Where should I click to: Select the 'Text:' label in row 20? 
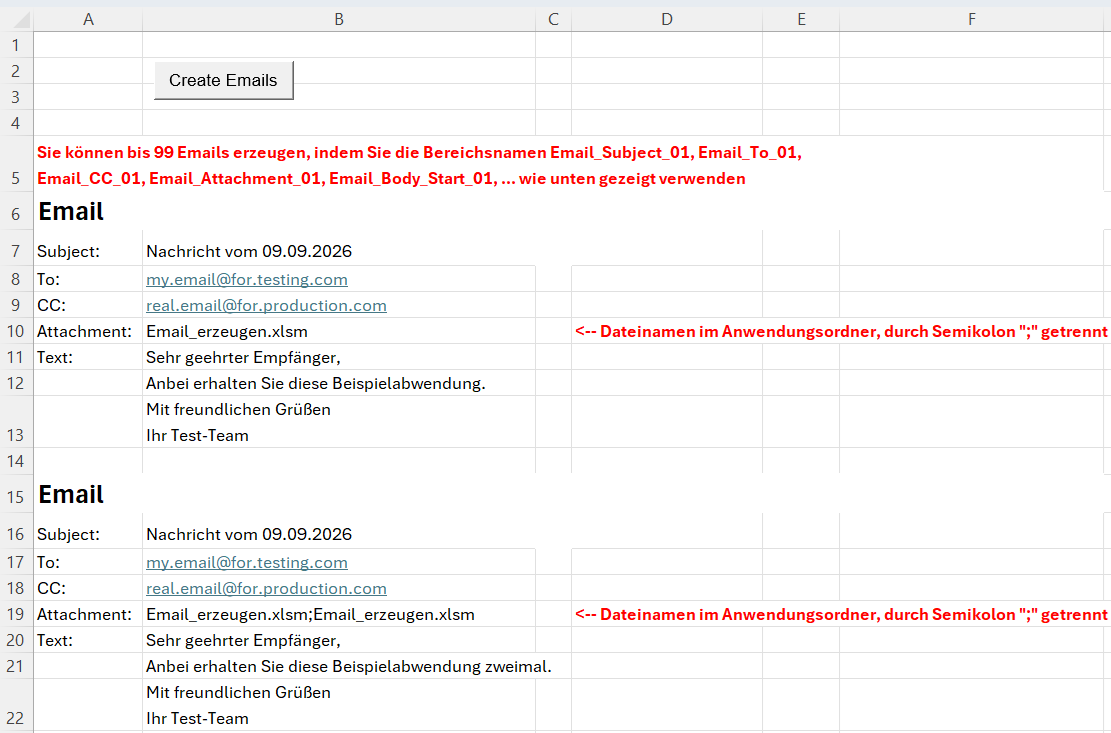pos(55,640)
